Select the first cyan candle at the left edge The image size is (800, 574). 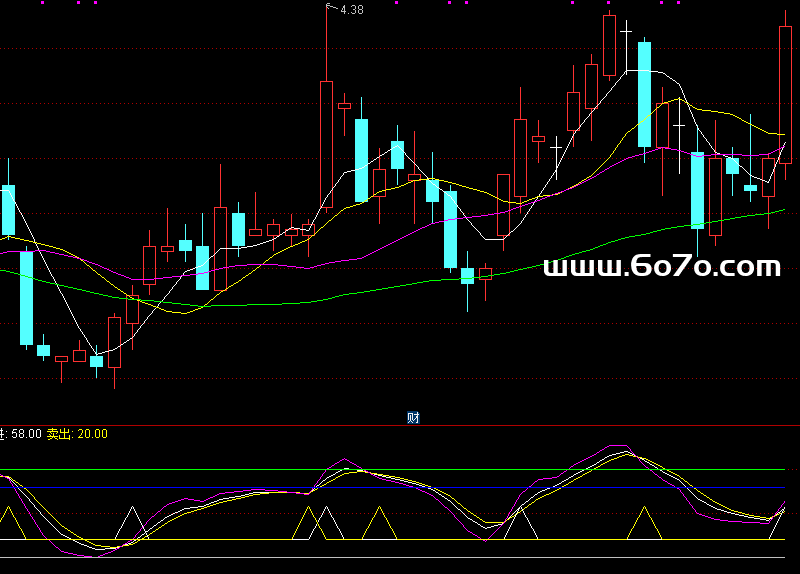click(x=9, y=210)
